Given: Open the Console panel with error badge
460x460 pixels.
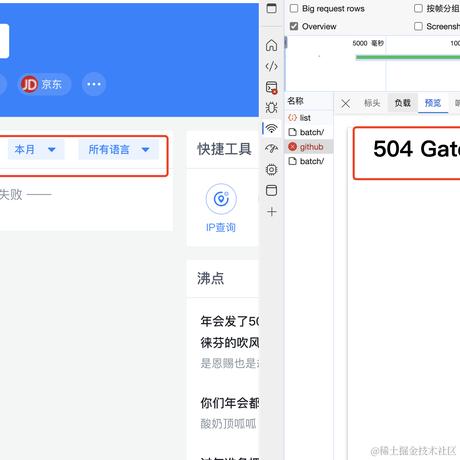Looking at the screenshot, I should (x=271, y=87).
